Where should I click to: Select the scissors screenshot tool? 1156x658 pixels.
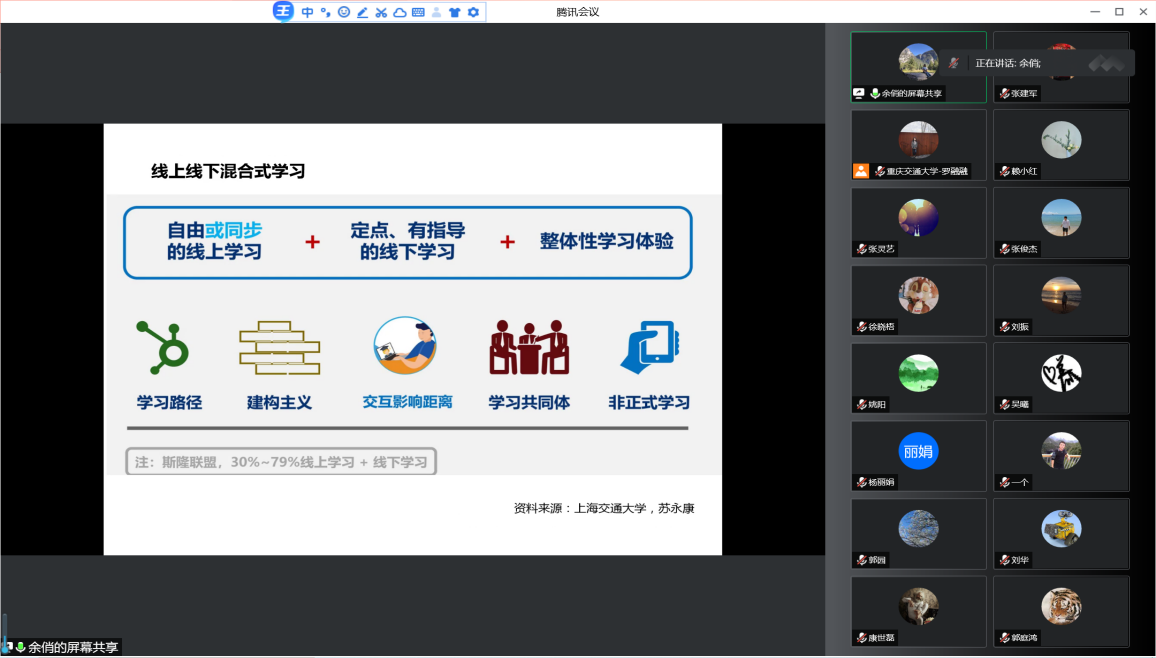coord(381,12)
